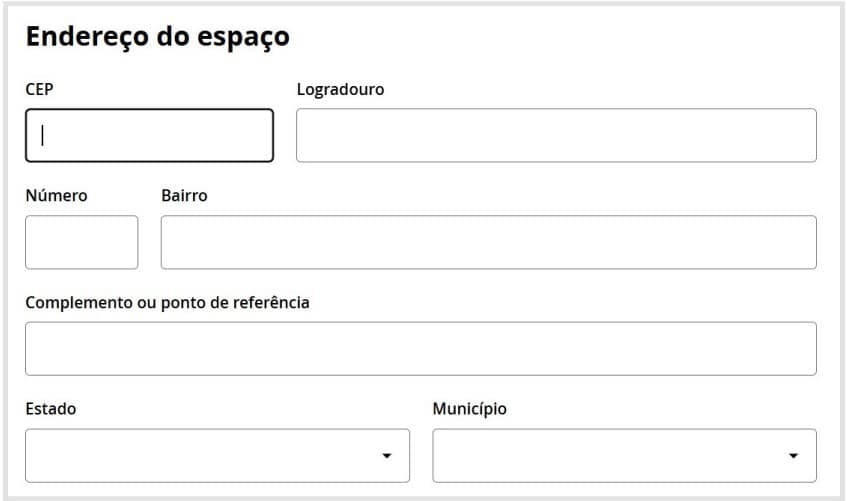The height and width of the screenshot is (501, 847).
Task: Open the Estado dropdown arrow
Action: (386, 456)
